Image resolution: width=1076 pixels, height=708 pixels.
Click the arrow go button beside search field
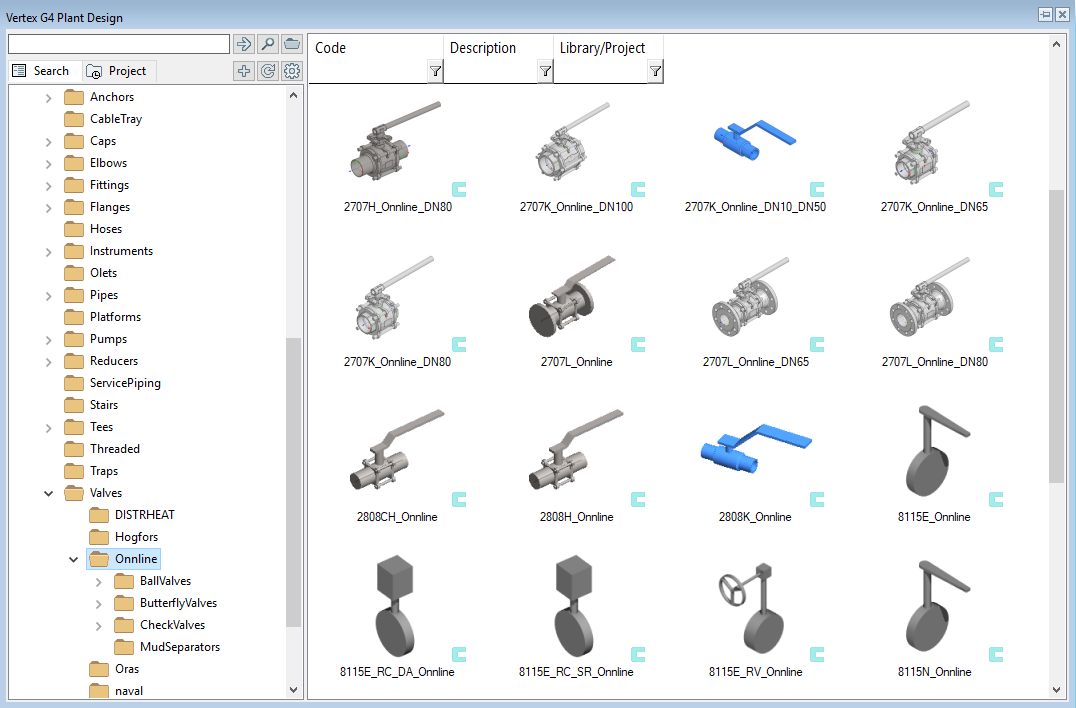tap(243, 44)
